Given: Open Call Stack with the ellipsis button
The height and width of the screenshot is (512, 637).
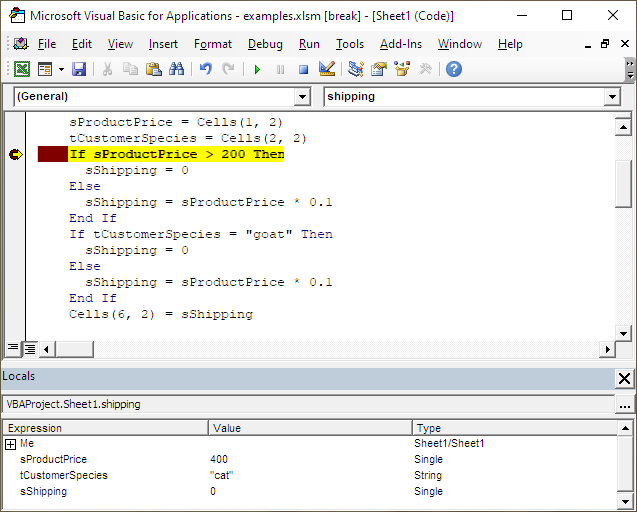Looking at the screenshot, I should [625, 405].
